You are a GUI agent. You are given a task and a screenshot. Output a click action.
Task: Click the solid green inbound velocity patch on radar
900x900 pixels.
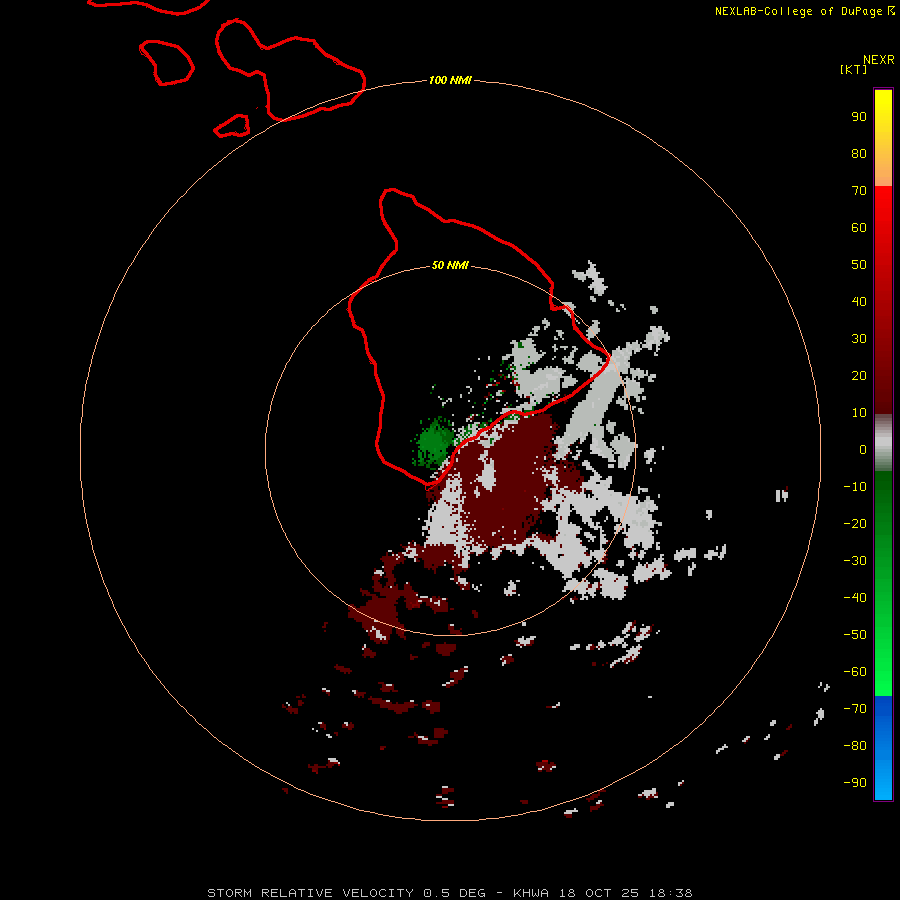[432, 443]
